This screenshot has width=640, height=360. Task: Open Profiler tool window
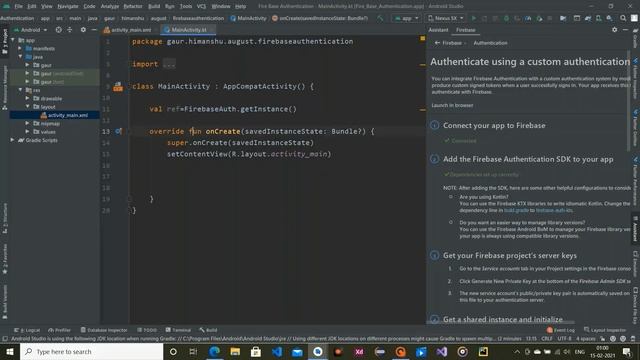60,330
